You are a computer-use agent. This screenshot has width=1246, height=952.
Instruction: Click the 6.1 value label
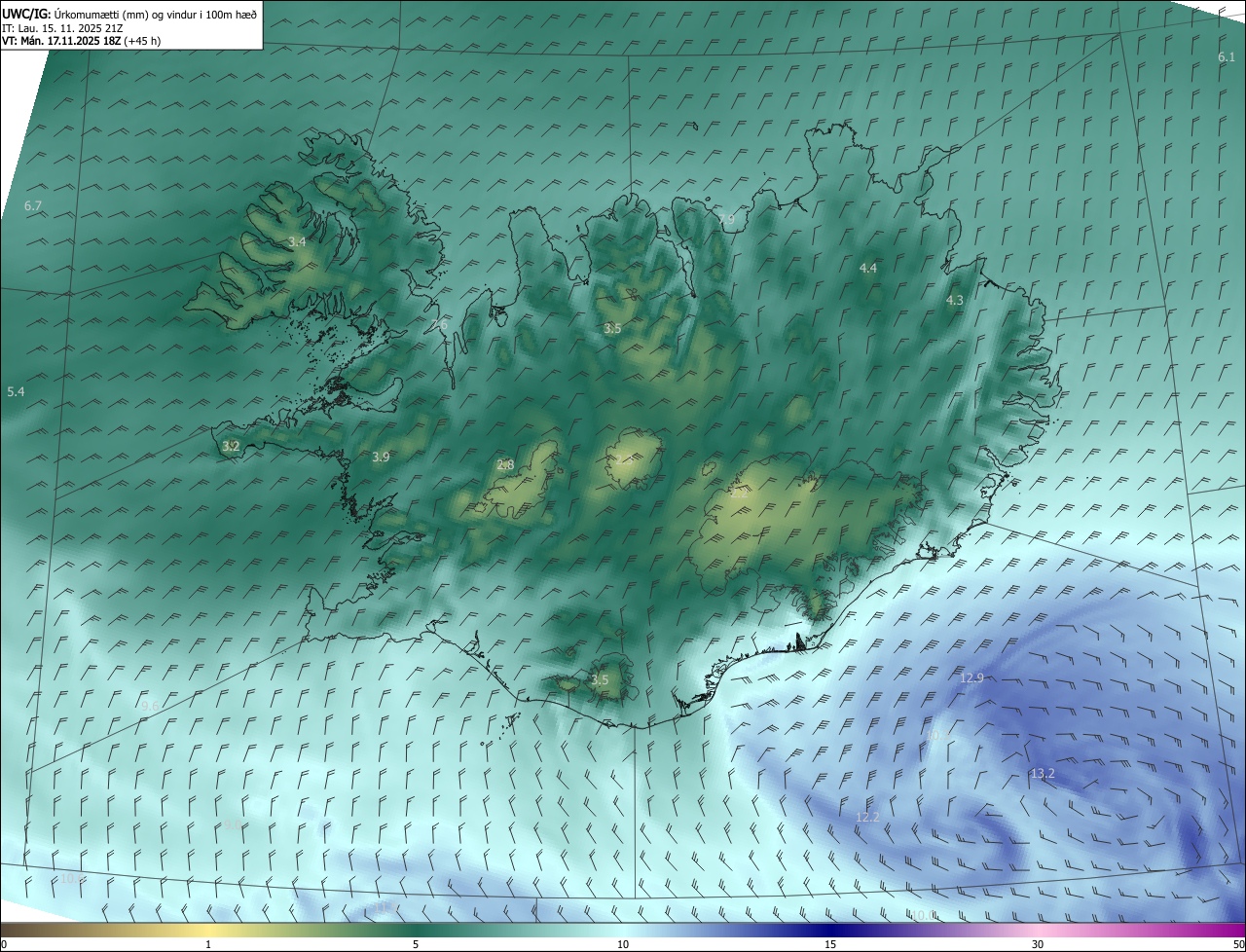1227,57
